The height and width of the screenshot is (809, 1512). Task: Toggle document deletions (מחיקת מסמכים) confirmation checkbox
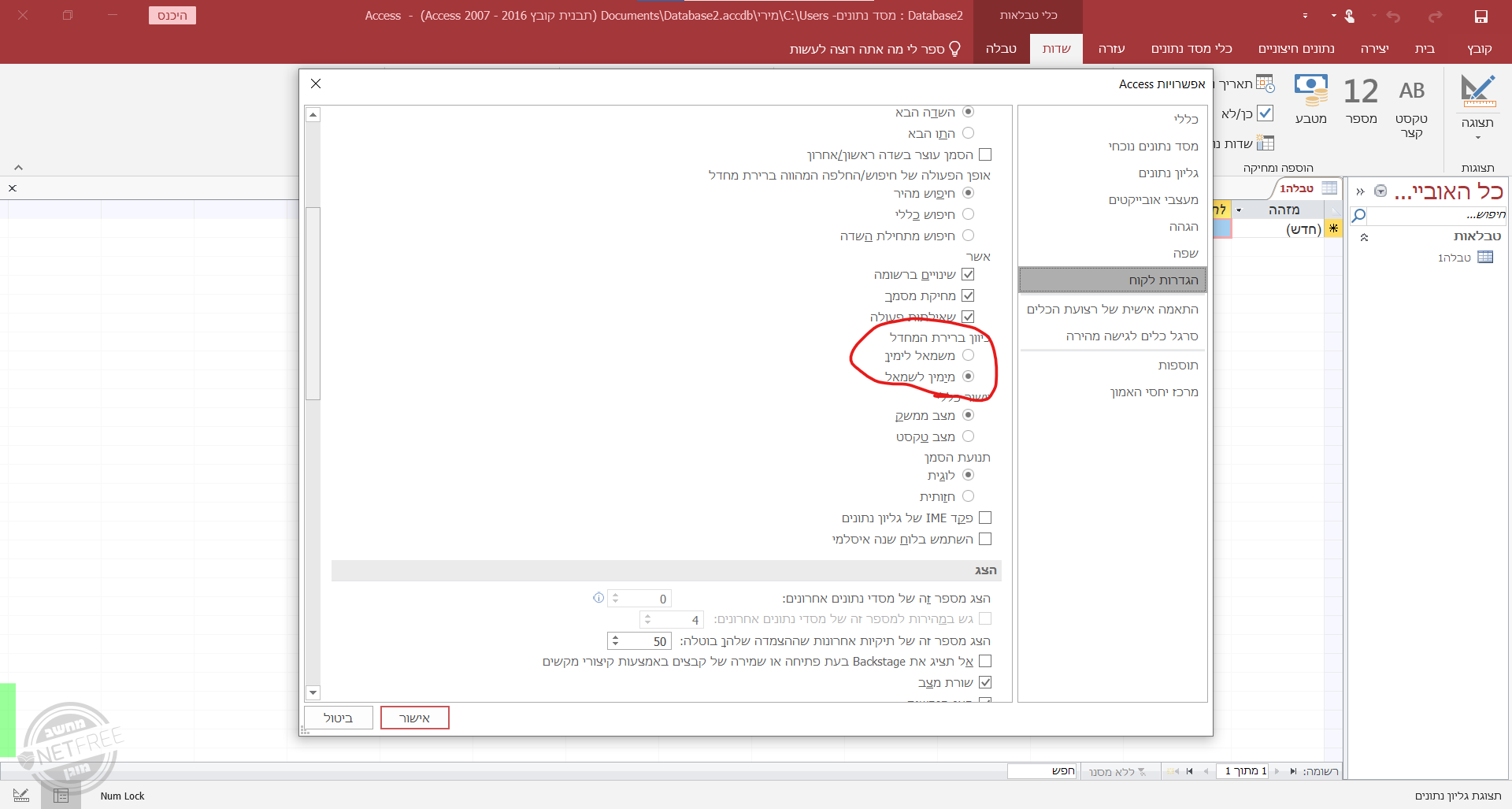click(x=968, y=295)
